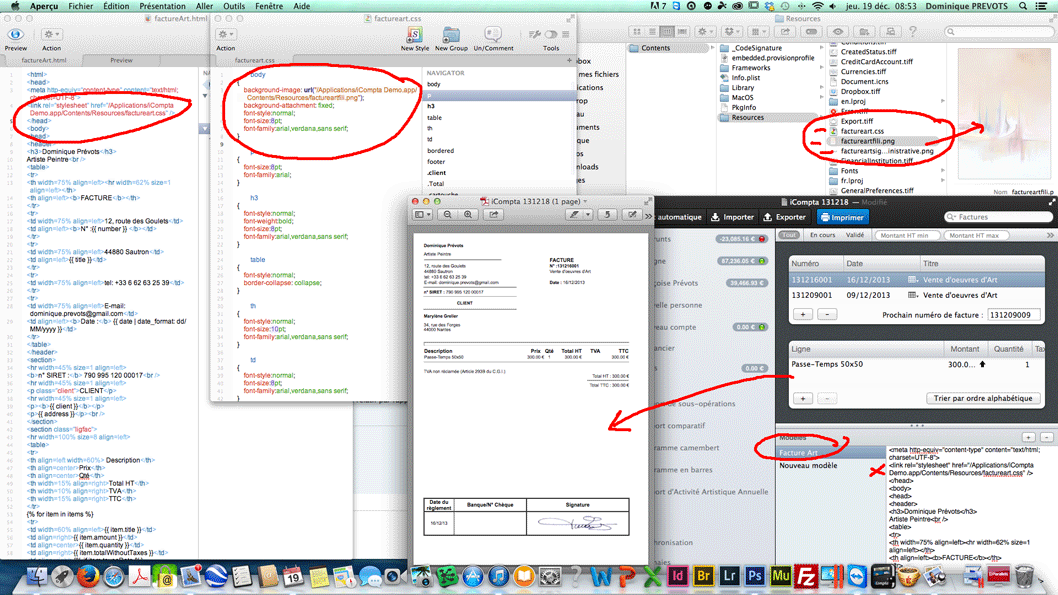Select the factureart.css tab
This screenshot has width=1058, height=595.
(255, 60)
